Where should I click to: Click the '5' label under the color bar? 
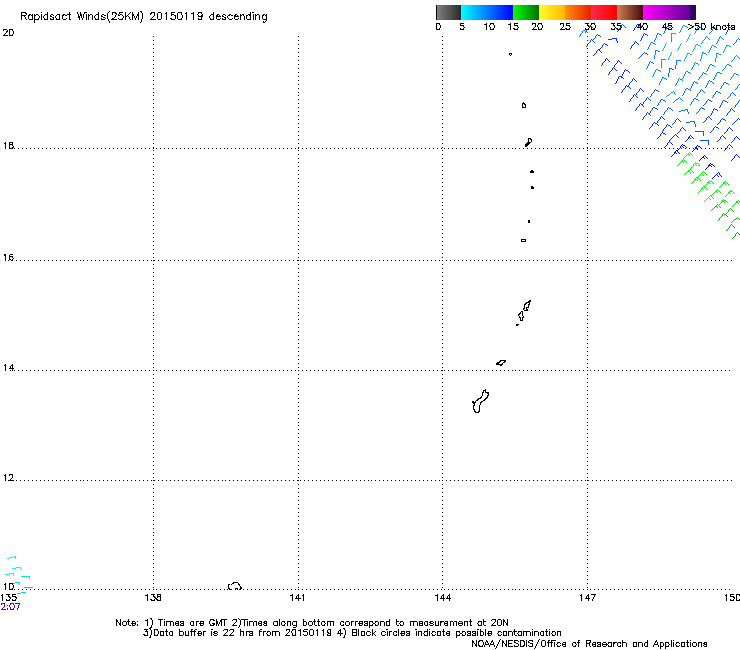click(462, 27)
